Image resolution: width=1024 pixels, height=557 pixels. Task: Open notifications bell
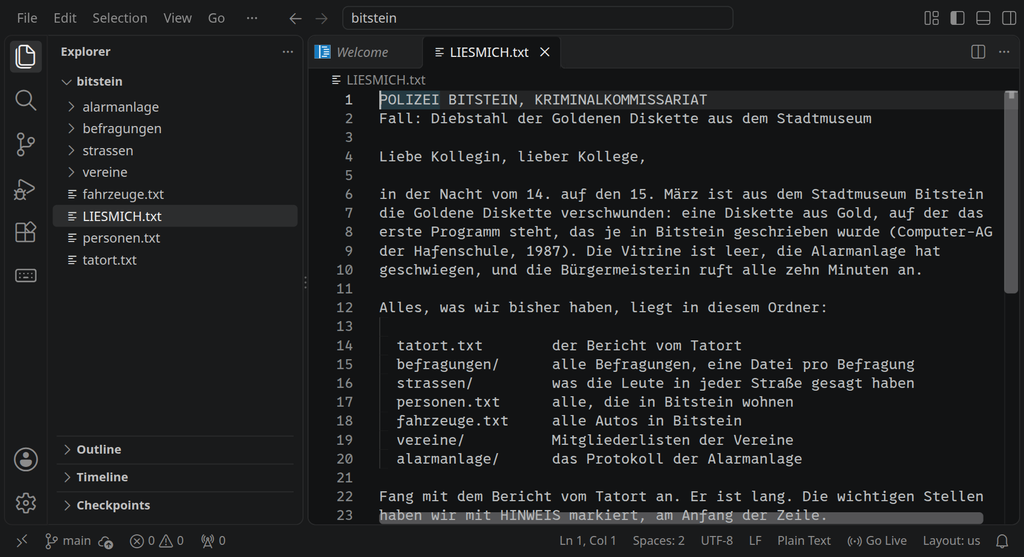coord(1002,541)
